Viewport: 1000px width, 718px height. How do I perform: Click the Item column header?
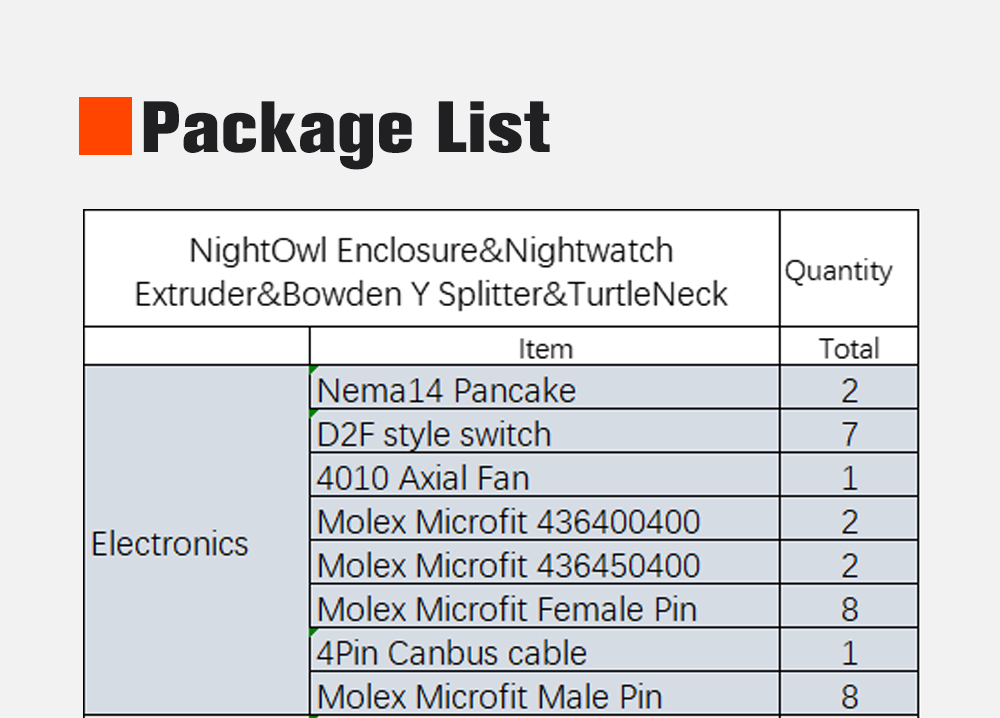pyautogui.click(x=545, y=348)
